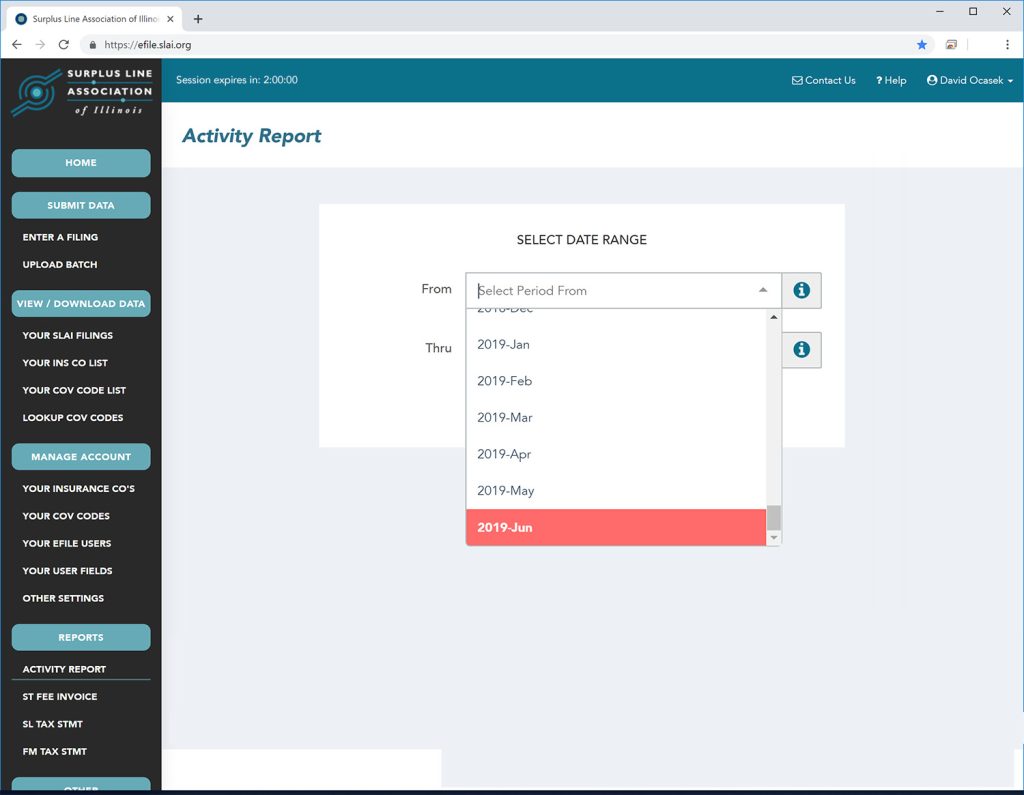
Task: Click the dropdown list scrollbar thumb
Action: (774, 518)
